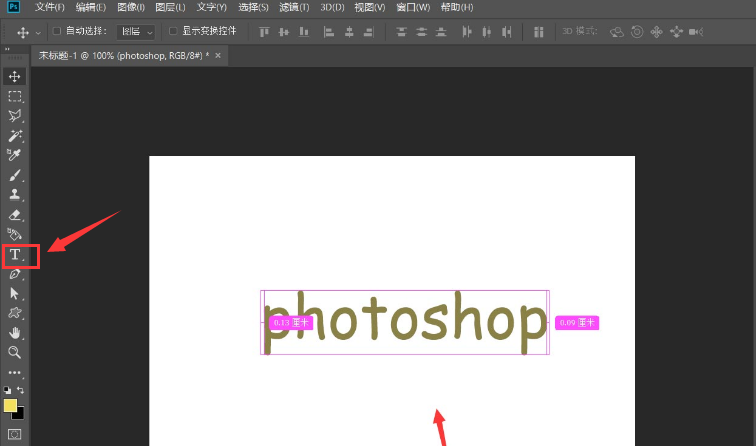Click the 3D orbit camera icon
756x446 pixels.
(x=617, y=32)
